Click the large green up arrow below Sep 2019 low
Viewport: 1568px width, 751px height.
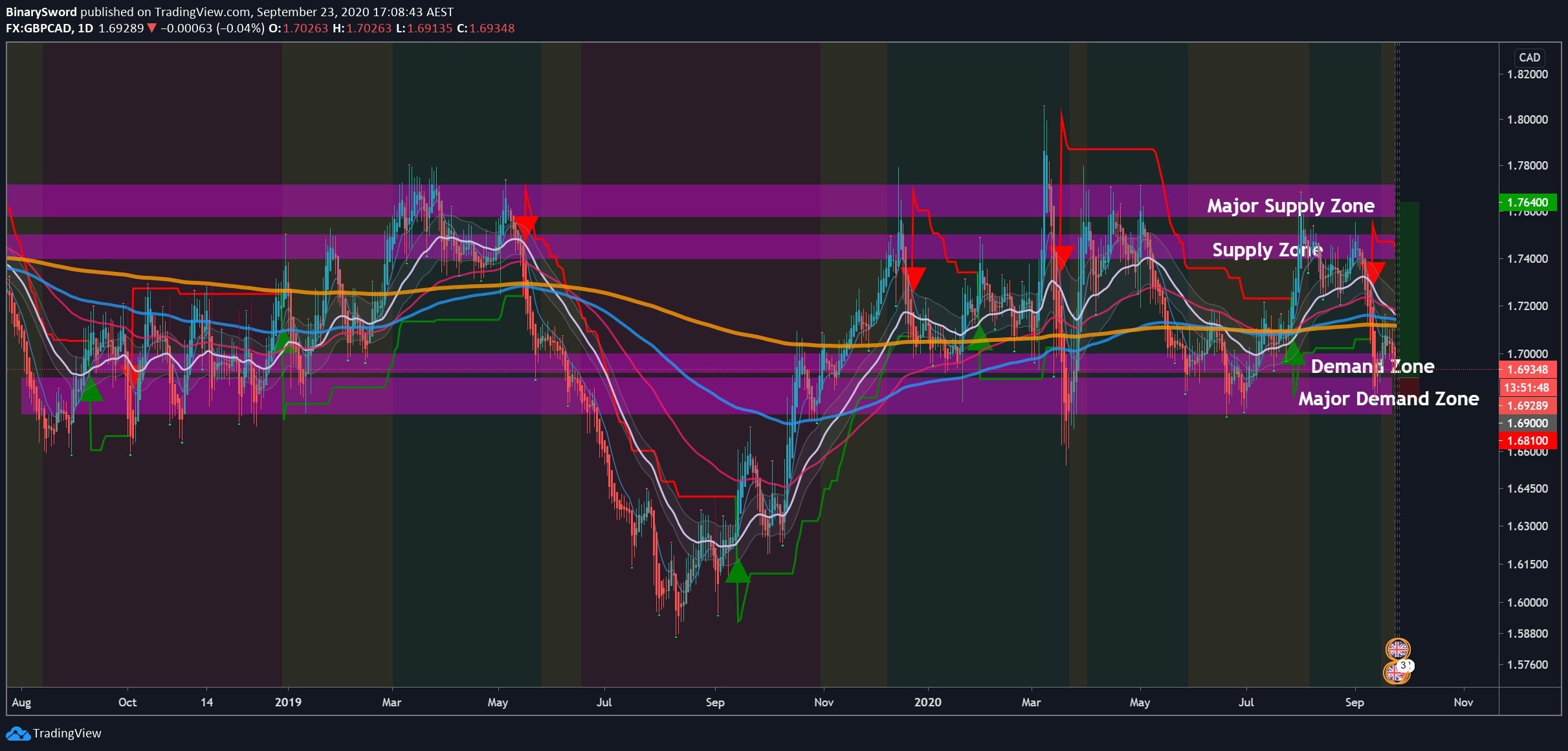[x=737, y=572]
